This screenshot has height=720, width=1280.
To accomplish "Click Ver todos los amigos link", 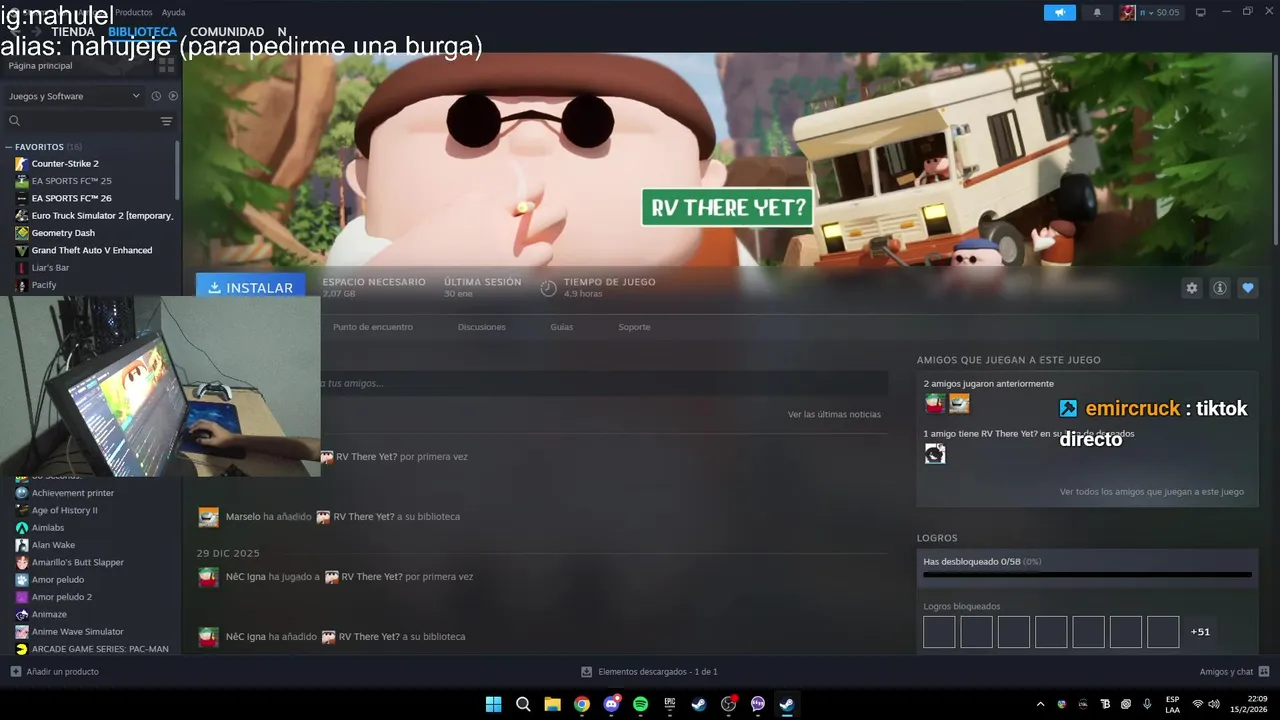I will [x=1152, y=492].
